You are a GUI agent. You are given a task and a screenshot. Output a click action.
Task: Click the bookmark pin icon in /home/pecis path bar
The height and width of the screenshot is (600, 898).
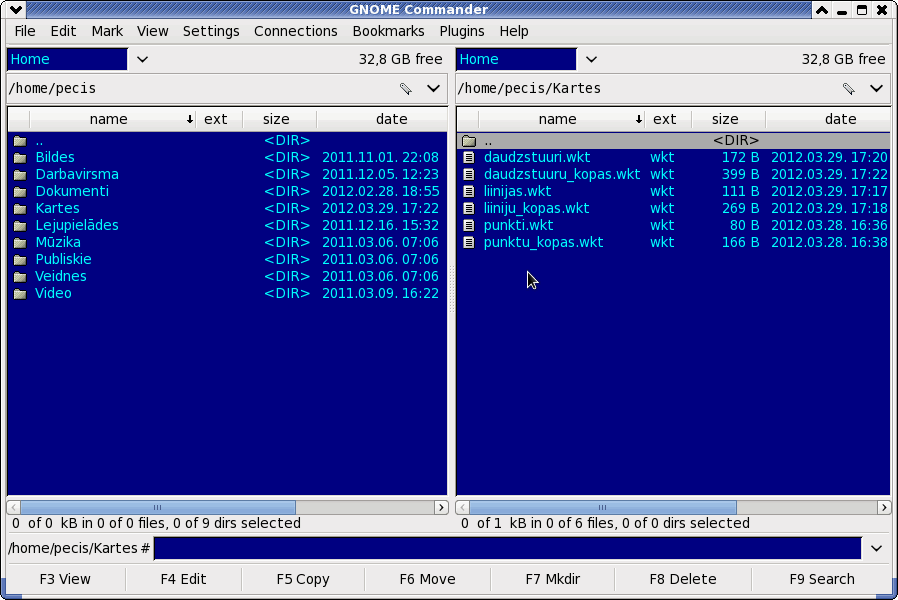(x=405, y=89)
